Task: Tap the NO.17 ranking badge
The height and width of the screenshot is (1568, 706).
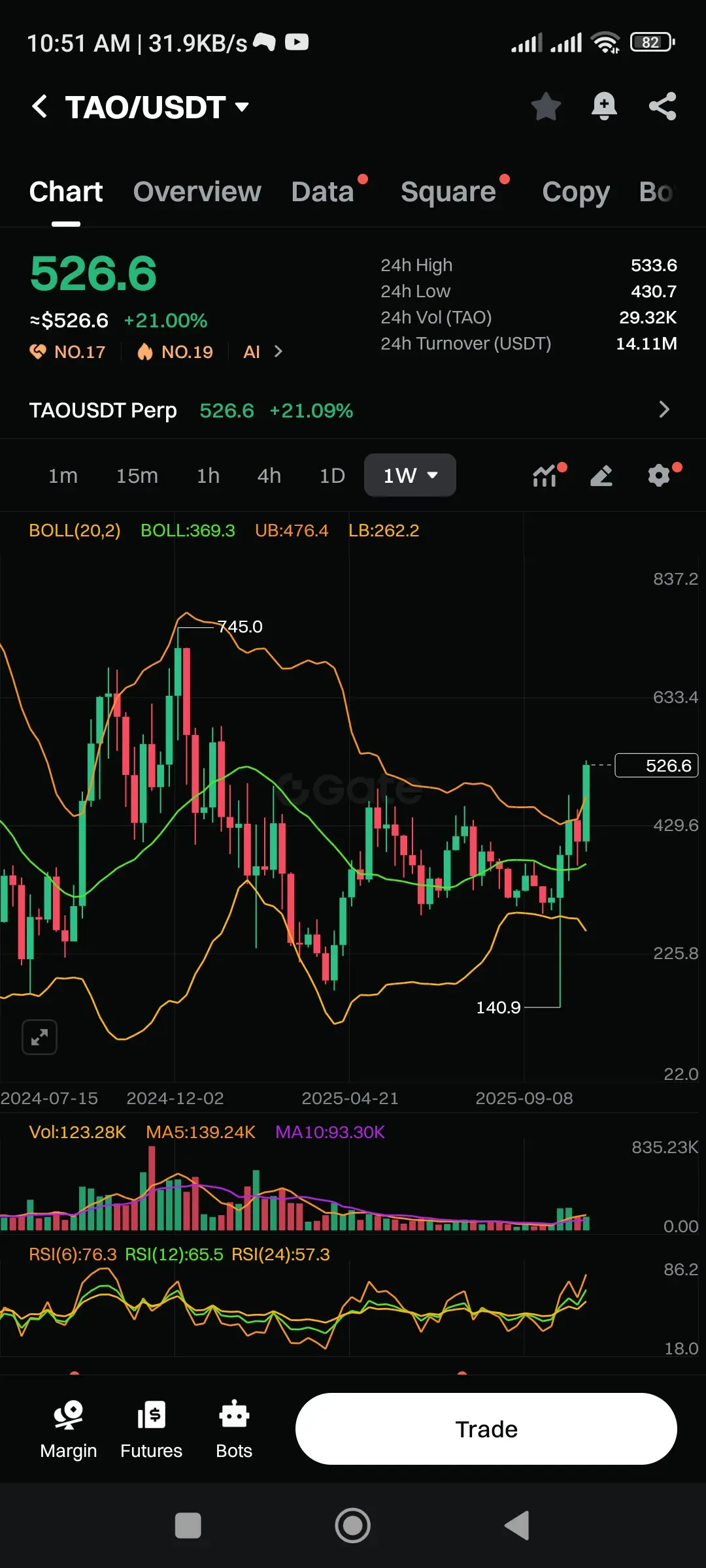Action: click(x=67, y=352)
